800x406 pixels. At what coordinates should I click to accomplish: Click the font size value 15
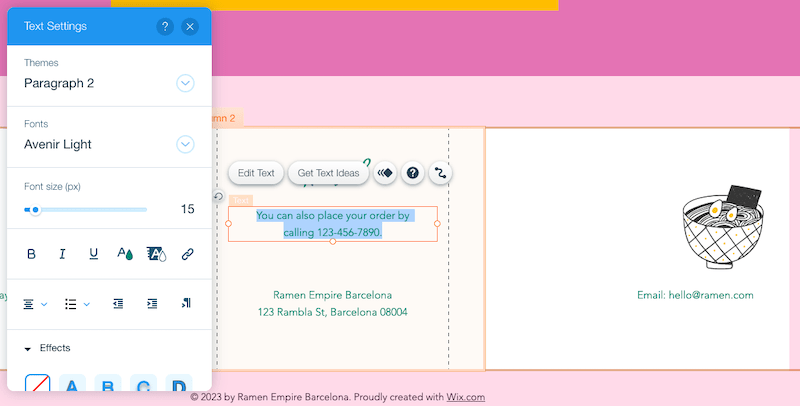(x=187, y=209)
